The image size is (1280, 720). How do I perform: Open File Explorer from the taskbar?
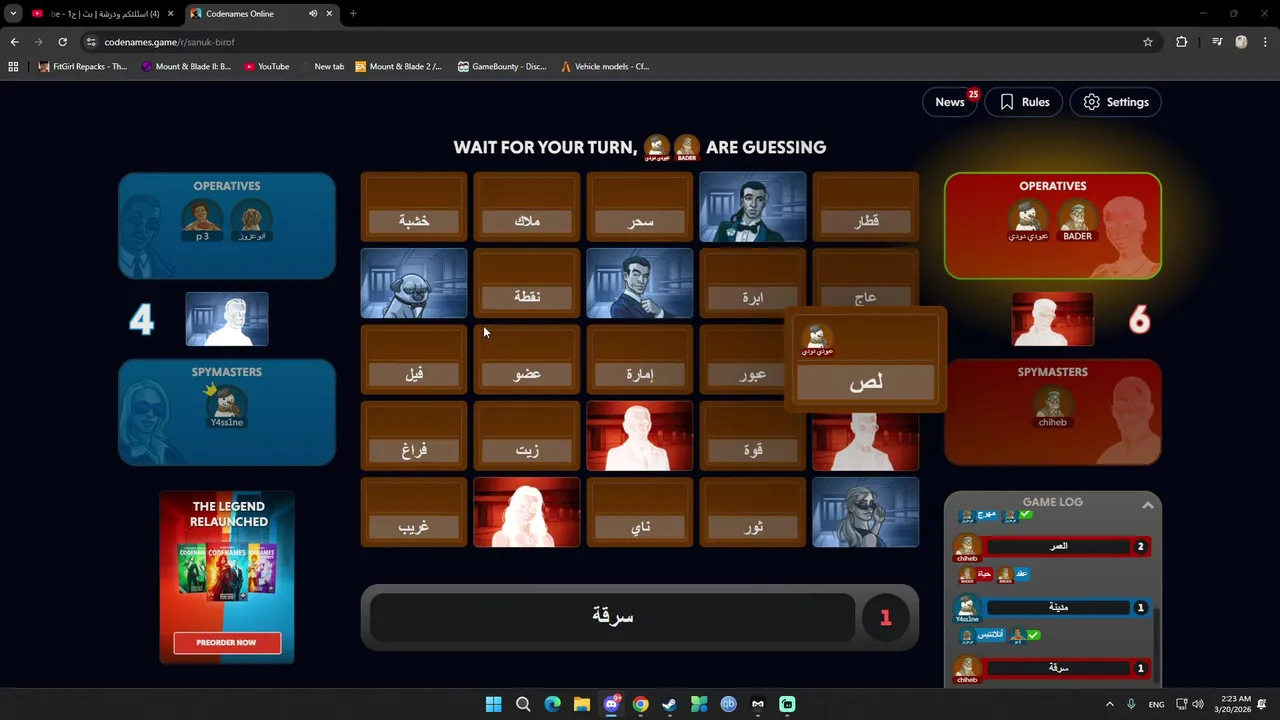[582, 704]
